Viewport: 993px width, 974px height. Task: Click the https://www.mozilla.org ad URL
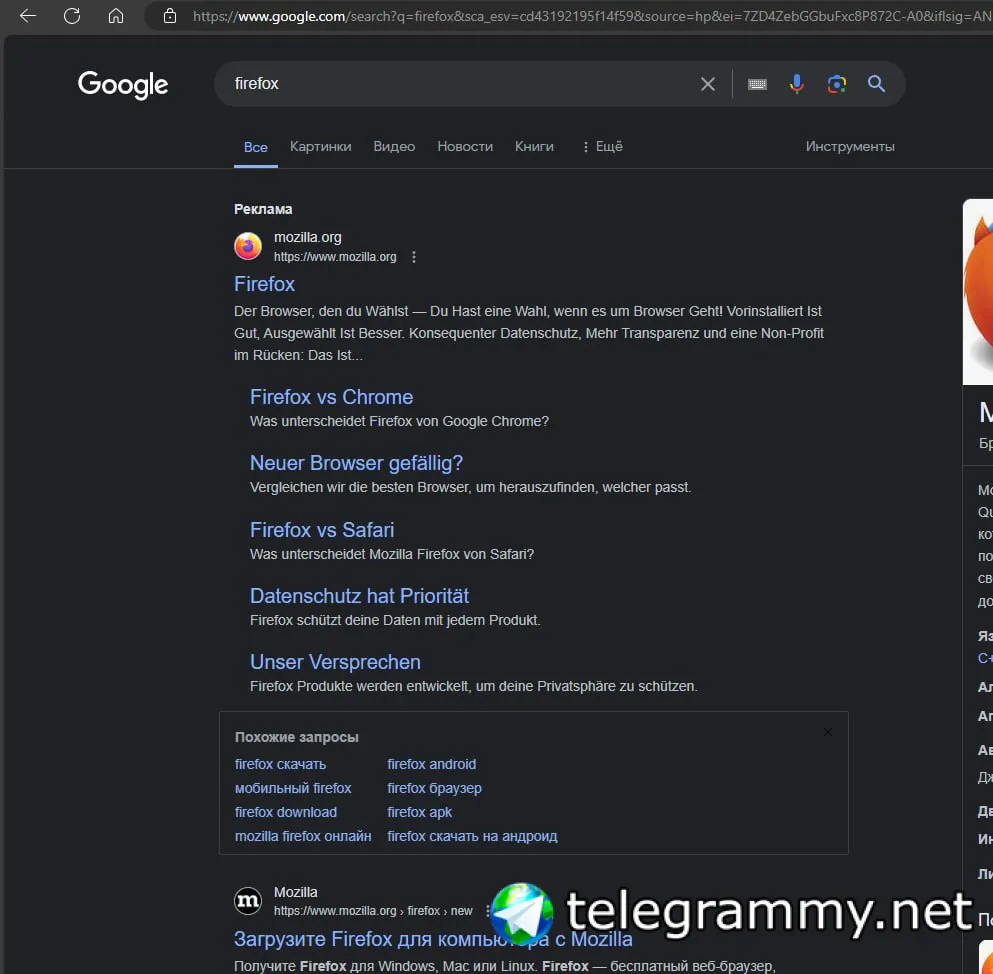pyautogui.click(x=335, y=257)
